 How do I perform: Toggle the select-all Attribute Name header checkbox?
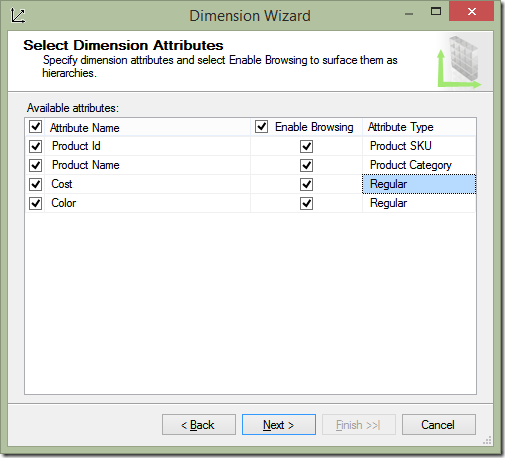click(35, 127)
